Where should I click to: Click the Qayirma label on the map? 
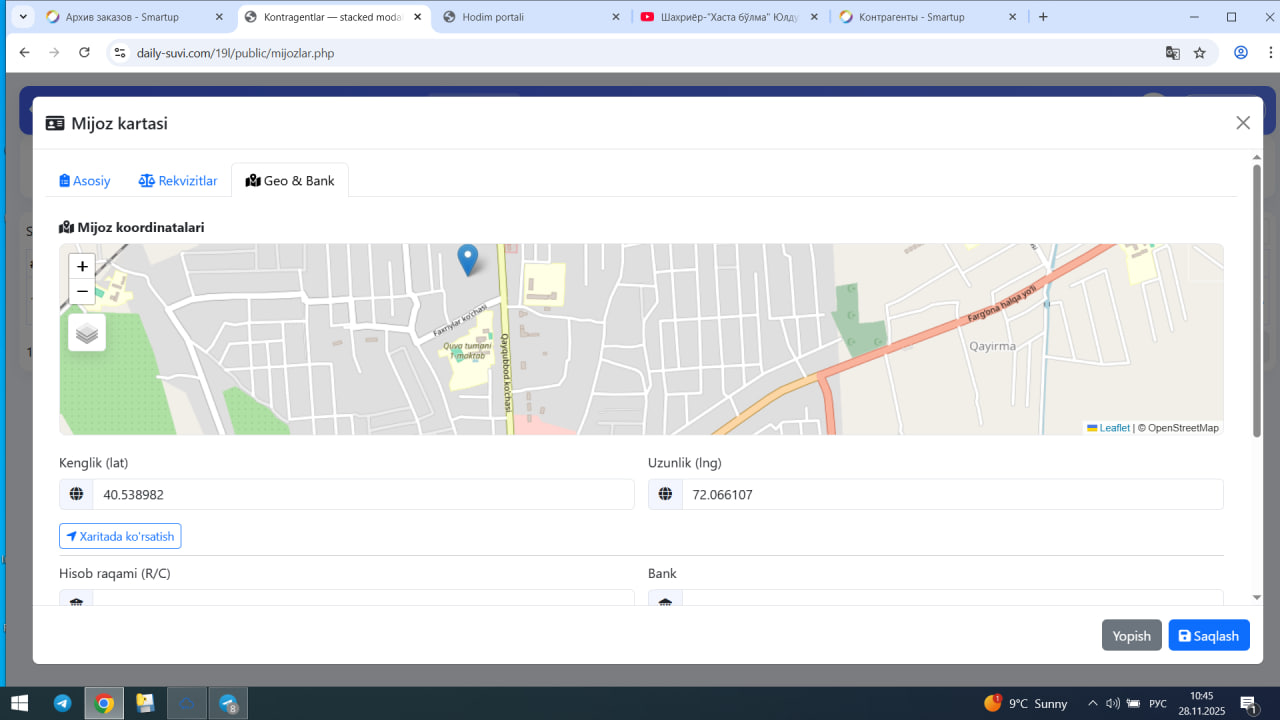pos(992,346)
